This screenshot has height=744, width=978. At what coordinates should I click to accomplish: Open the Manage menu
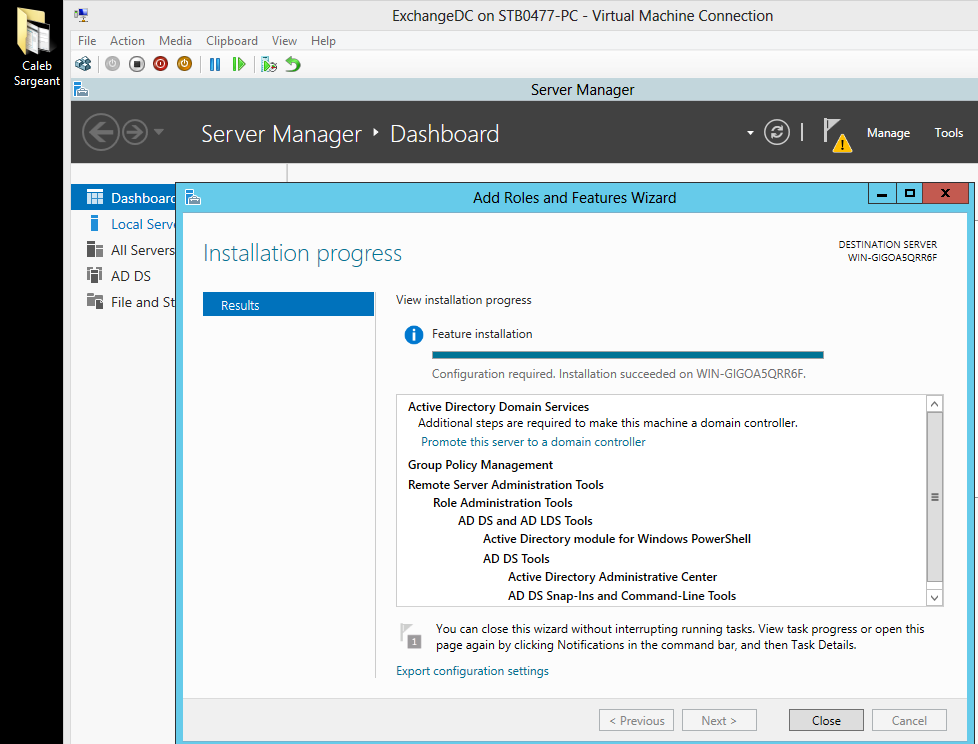click(x=888, y=133)
